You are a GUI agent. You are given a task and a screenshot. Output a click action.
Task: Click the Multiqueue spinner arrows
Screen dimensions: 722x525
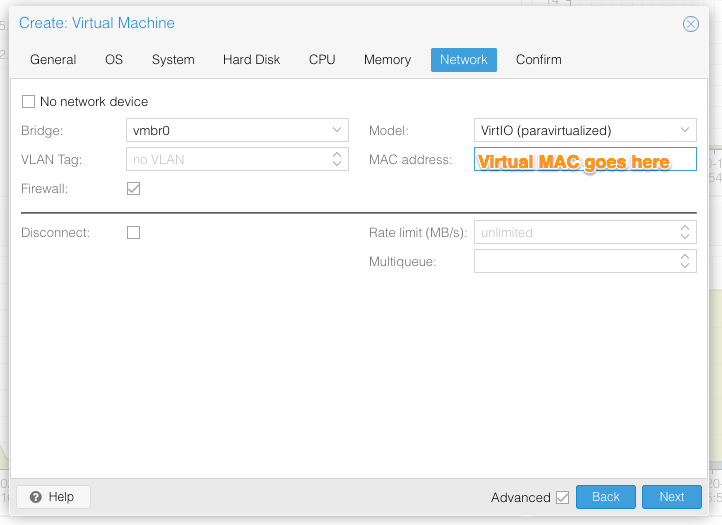coord(685,261)
